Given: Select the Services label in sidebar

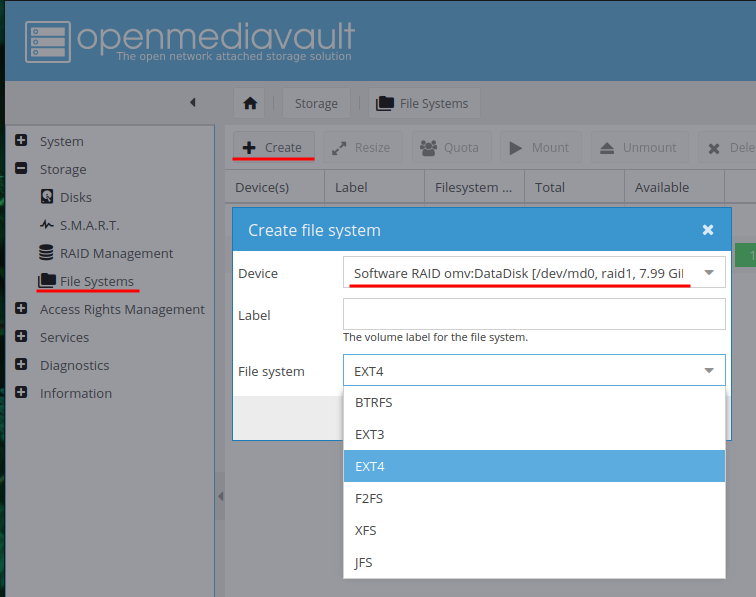Looking at the screenshot, I should 65,337.
